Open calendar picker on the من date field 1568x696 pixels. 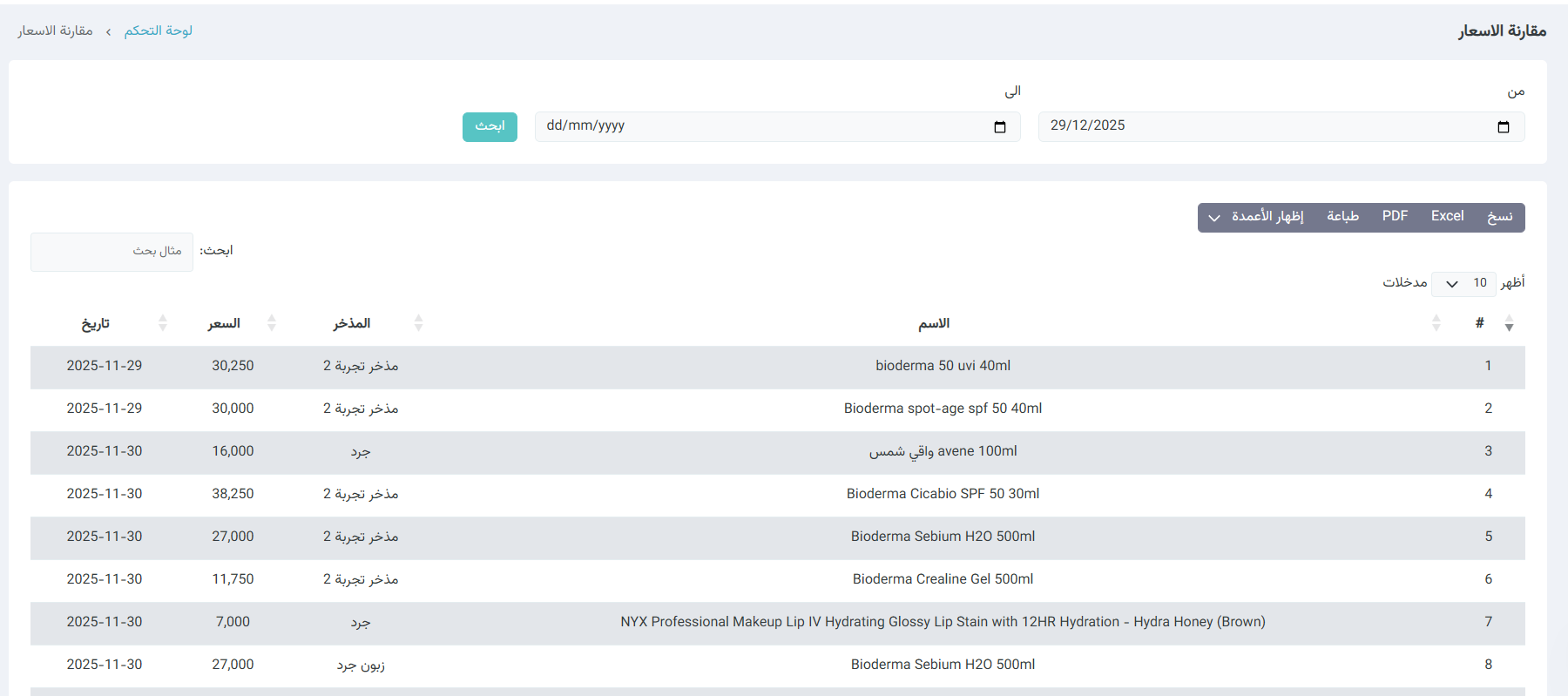click(1503, 127)
